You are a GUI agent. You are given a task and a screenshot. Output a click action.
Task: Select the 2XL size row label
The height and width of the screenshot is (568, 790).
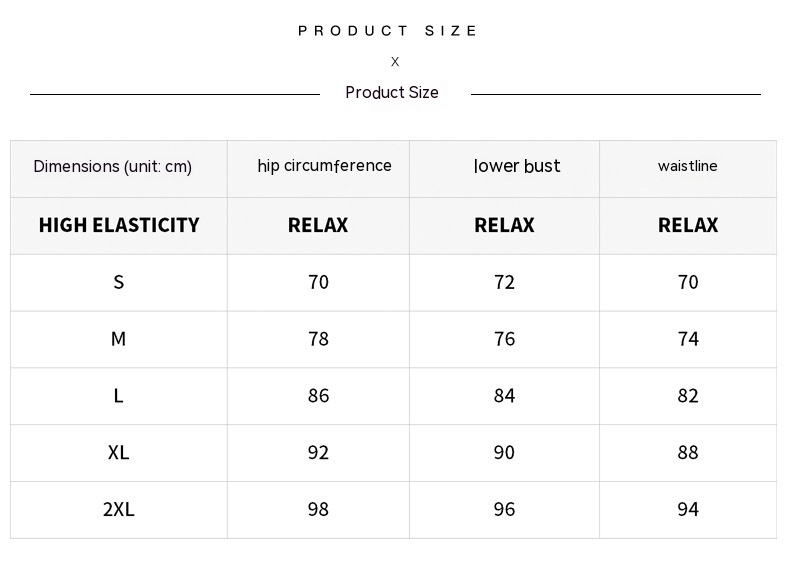pyautogui.click(x=118, y=510)
